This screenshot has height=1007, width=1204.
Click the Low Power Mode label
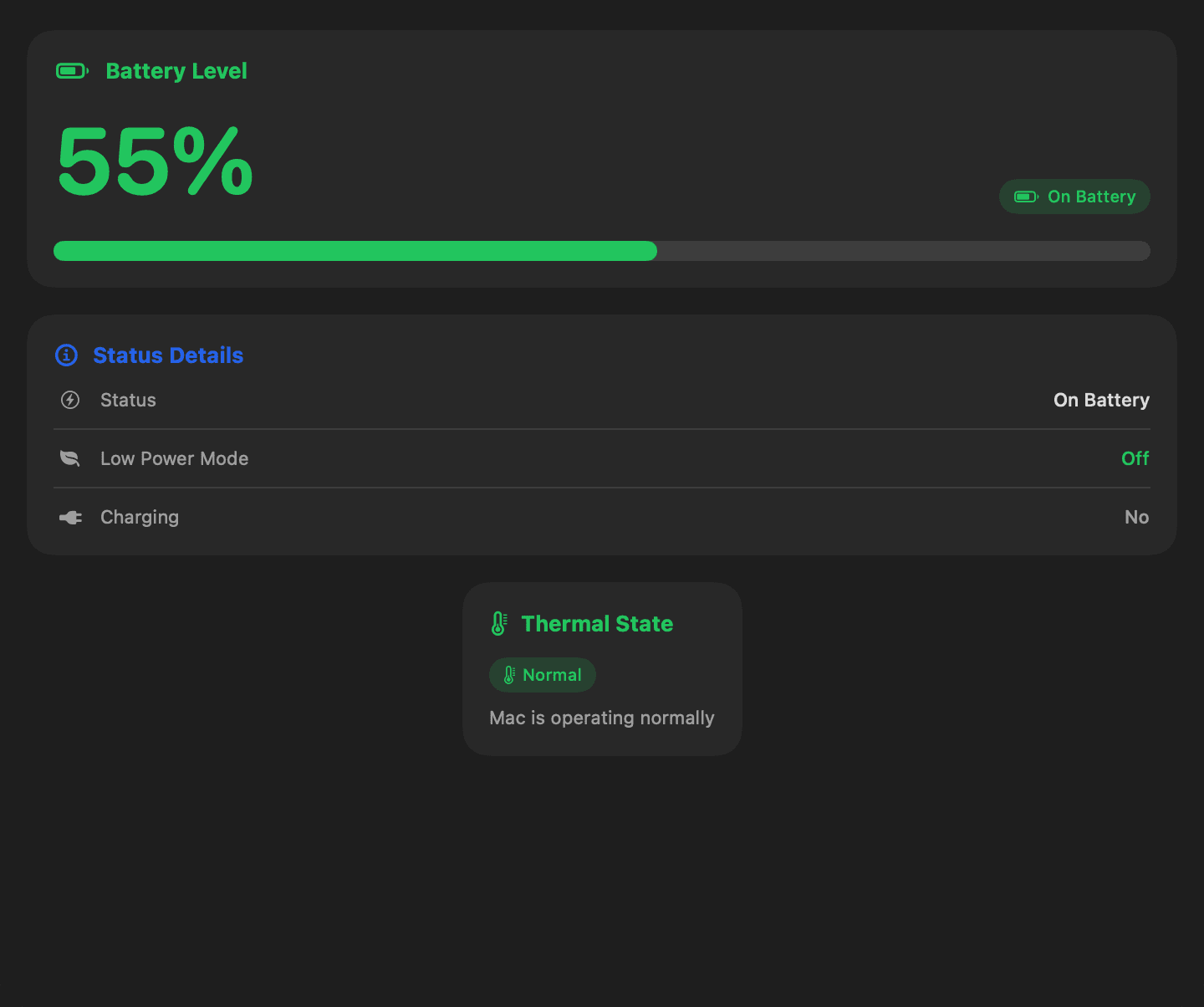tap(174, 458)
